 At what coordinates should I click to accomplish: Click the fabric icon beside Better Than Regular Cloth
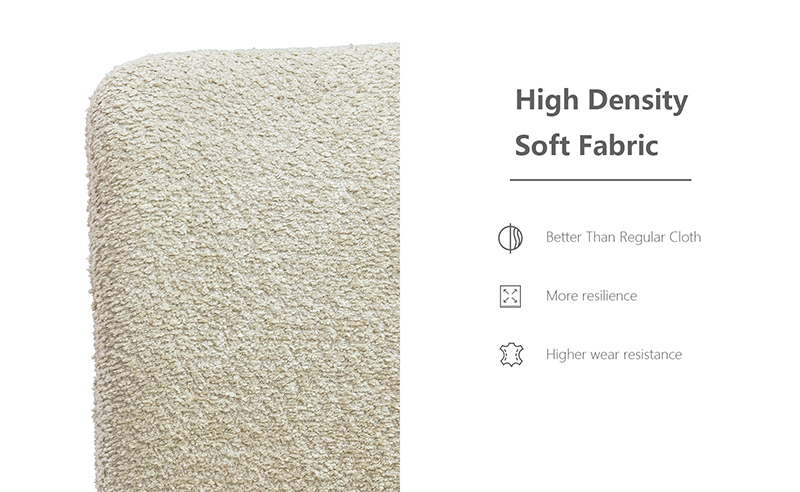[510, 238]
